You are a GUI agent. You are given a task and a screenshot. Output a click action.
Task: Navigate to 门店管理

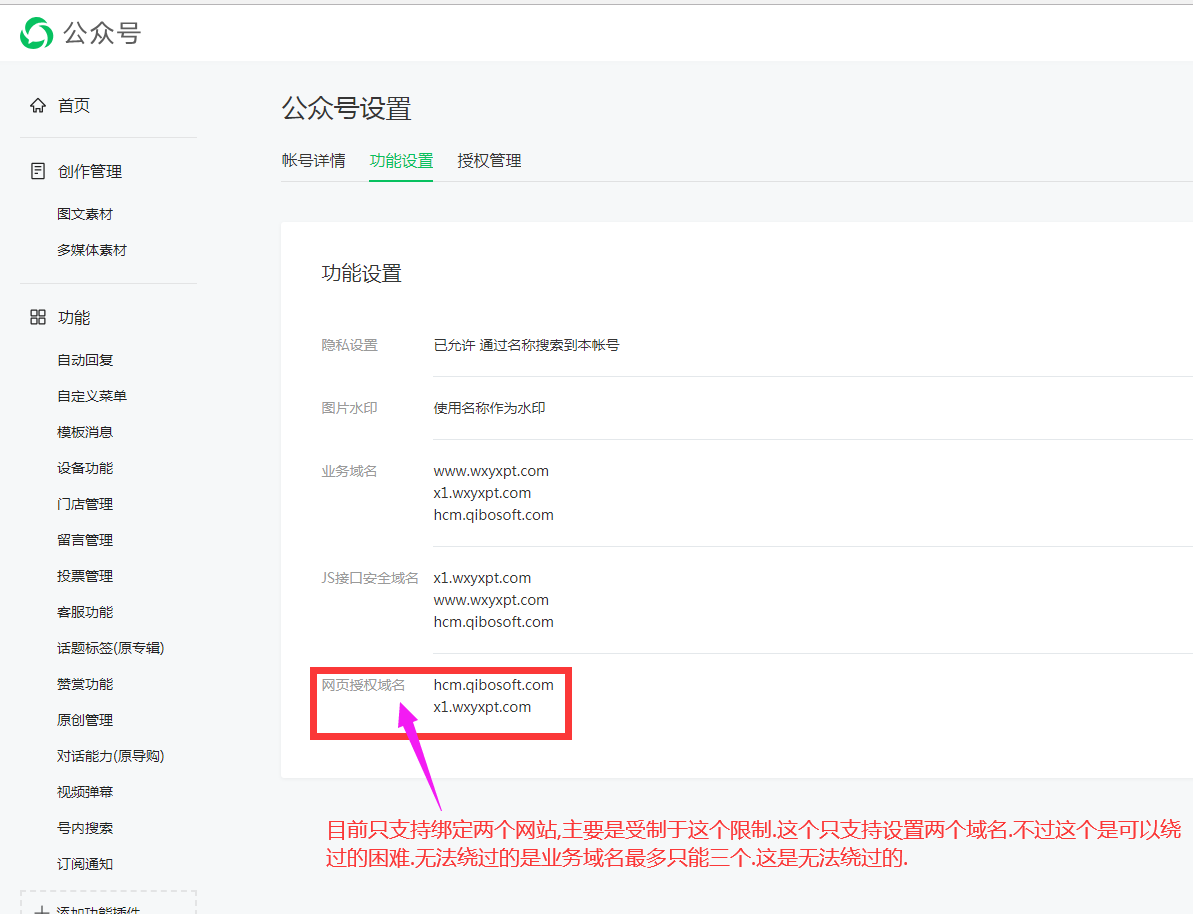click(x=85, y=504)
